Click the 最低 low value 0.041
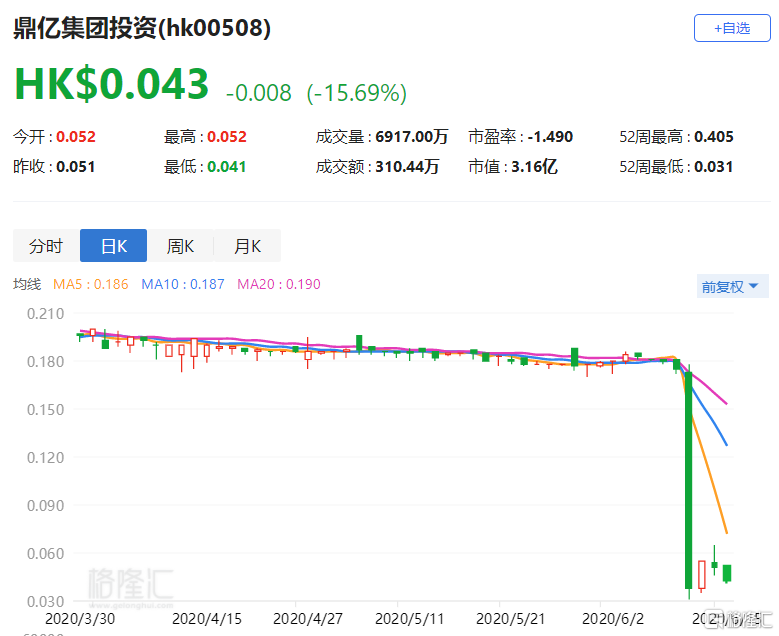 (227, 166)
